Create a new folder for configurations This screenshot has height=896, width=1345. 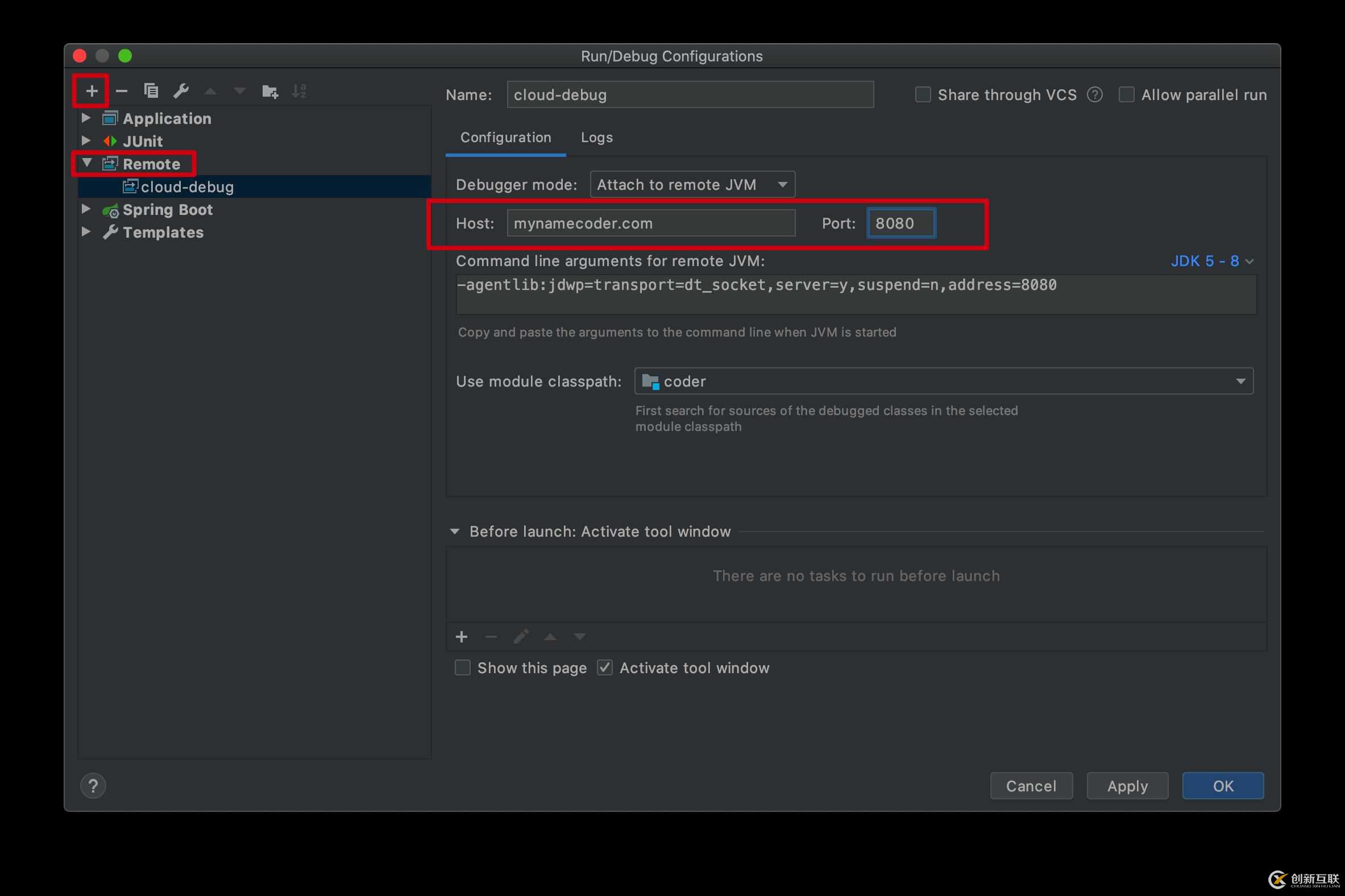tap(269, 91)
